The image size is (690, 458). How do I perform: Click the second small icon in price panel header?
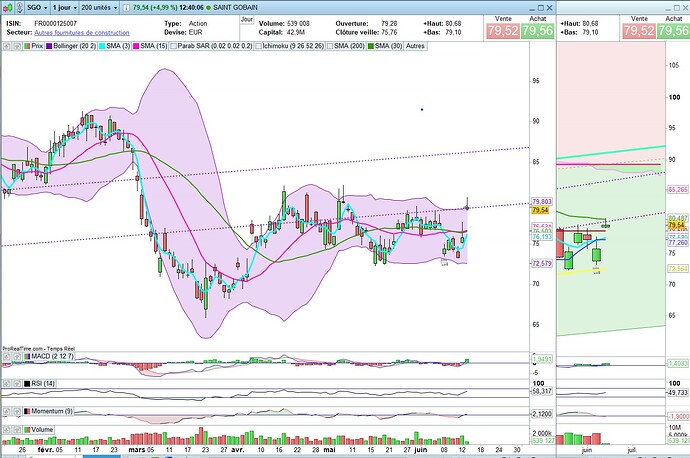tap(17, 46)
